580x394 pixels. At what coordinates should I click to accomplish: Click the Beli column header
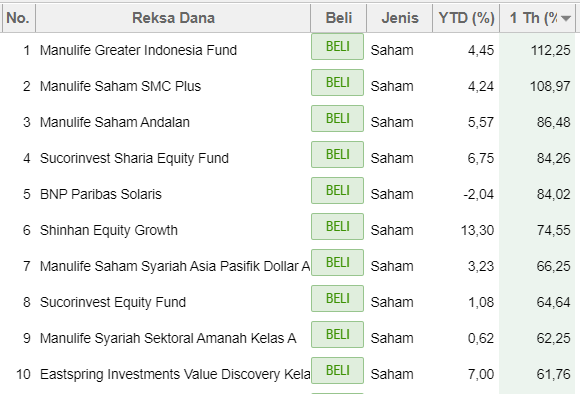click(x=338, y=18)
